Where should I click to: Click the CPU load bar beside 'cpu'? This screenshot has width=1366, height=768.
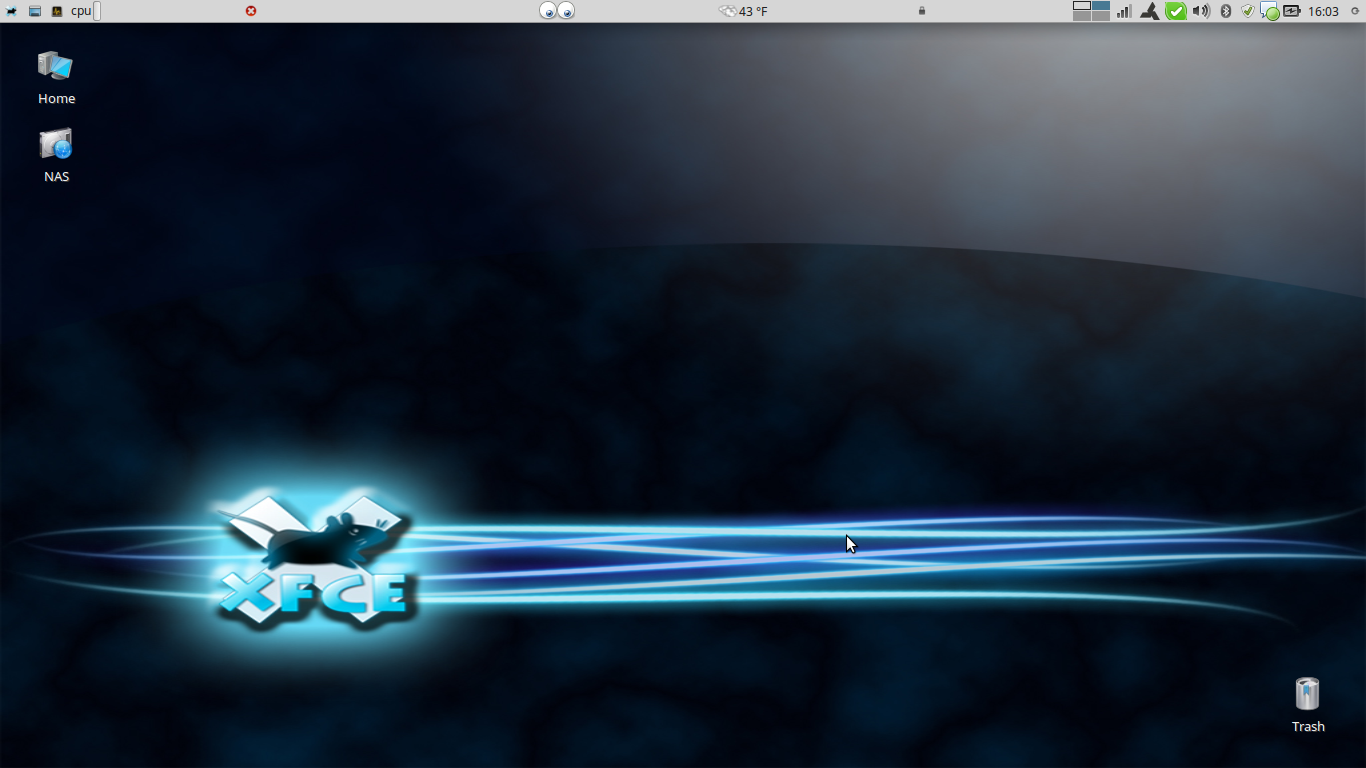tap(97, 11)
